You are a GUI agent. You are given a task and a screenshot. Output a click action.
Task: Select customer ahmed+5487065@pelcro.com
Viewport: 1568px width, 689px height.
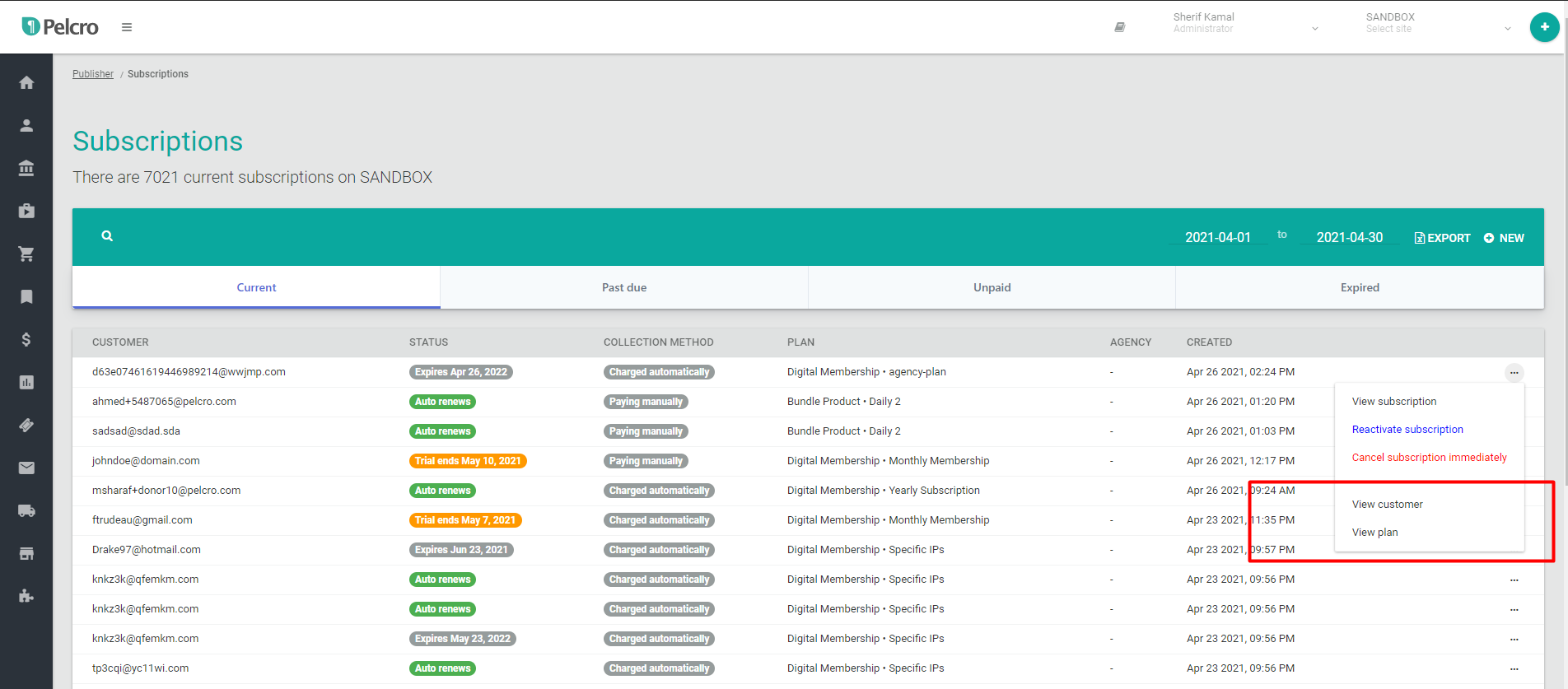[x=164, y=402]
